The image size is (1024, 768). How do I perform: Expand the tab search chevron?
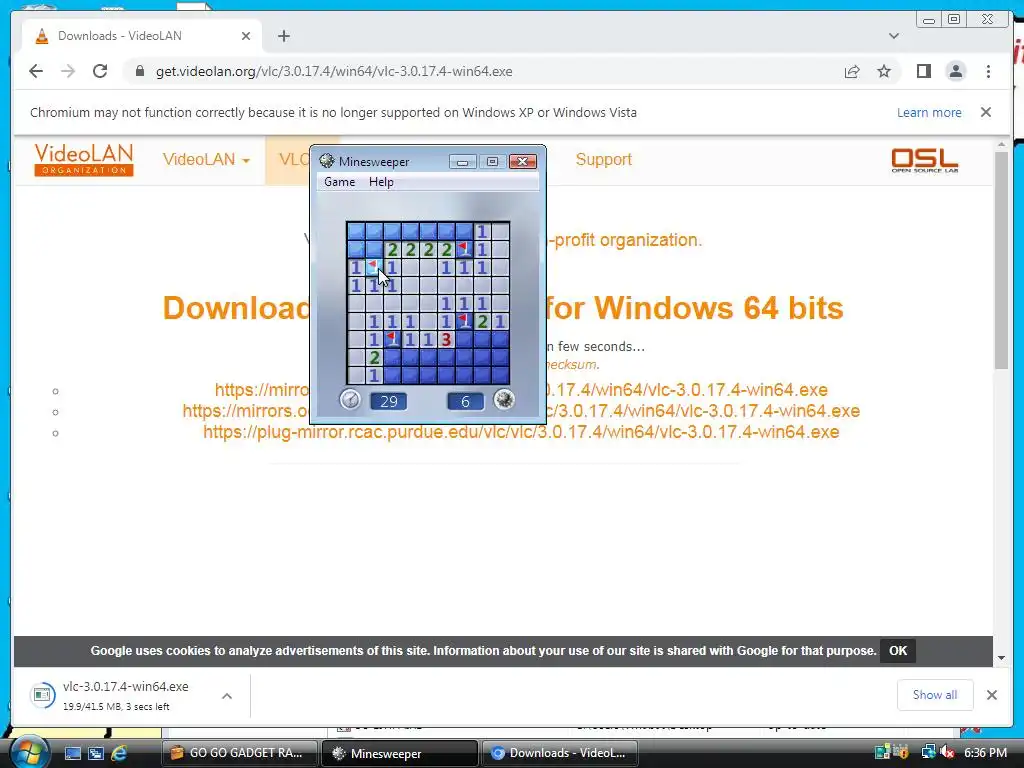[894, 36]
